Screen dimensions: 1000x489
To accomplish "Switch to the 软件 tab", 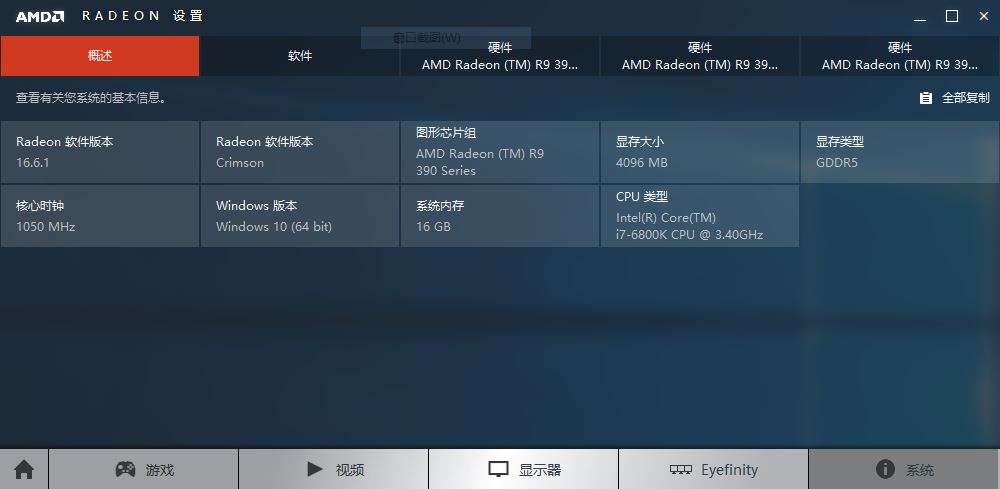I will [x=300, y=56].
